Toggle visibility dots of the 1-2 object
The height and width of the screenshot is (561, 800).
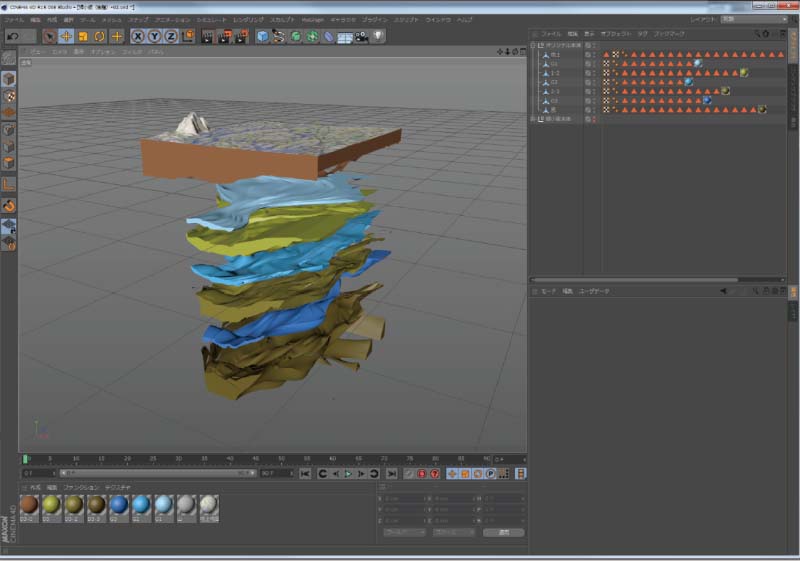point(594,73)
